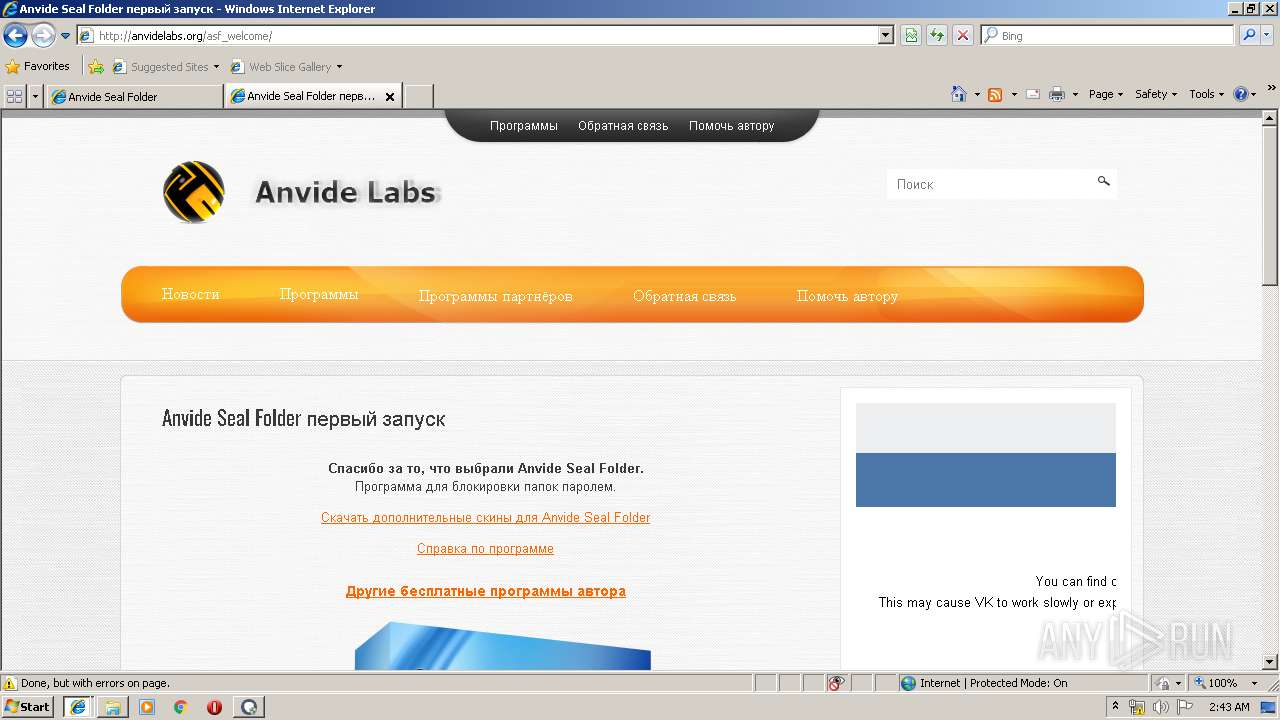Click the popup blocker status icon
This screenshot has height=720, width=1280.
click(836, 683)
